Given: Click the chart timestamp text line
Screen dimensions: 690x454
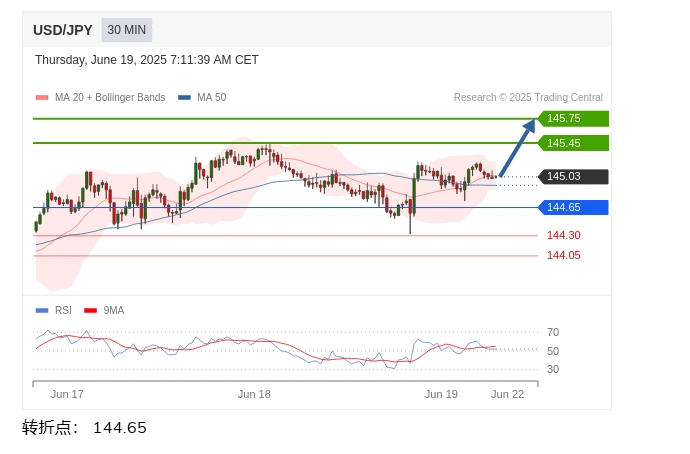Looking at the screenshot, I should pyautogui.click(x=147, y=60).
